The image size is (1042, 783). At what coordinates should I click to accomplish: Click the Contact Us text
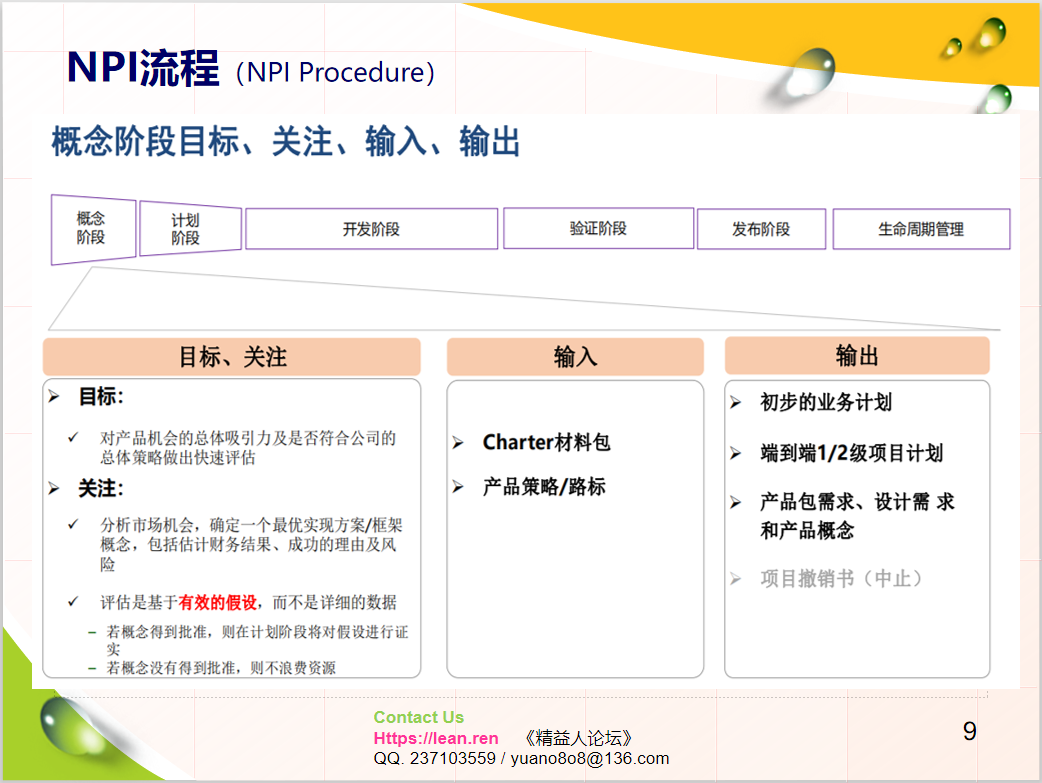coord(419,717)
